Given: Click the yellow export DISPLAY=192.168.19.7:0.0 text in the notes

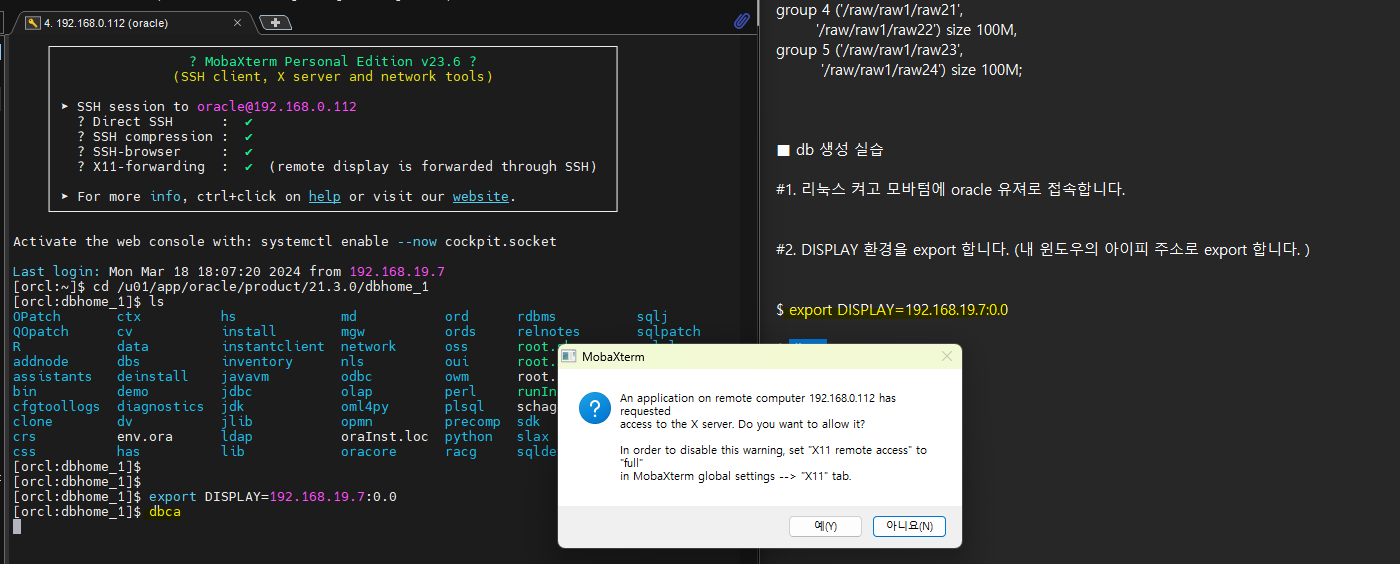Looking at the screenshot, I should click(x=899, y=310).
